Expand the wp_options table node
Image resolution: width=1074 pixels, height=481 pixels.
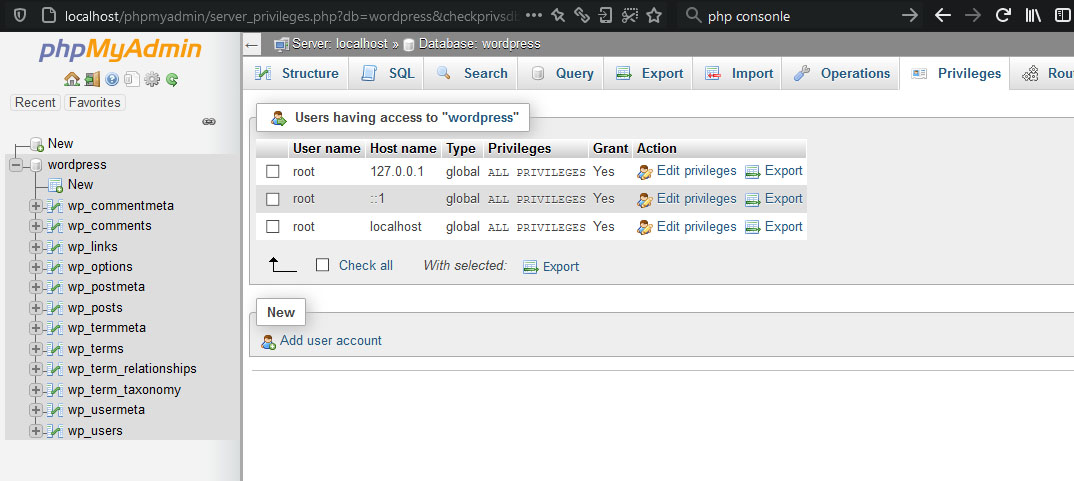coord(36,267)
